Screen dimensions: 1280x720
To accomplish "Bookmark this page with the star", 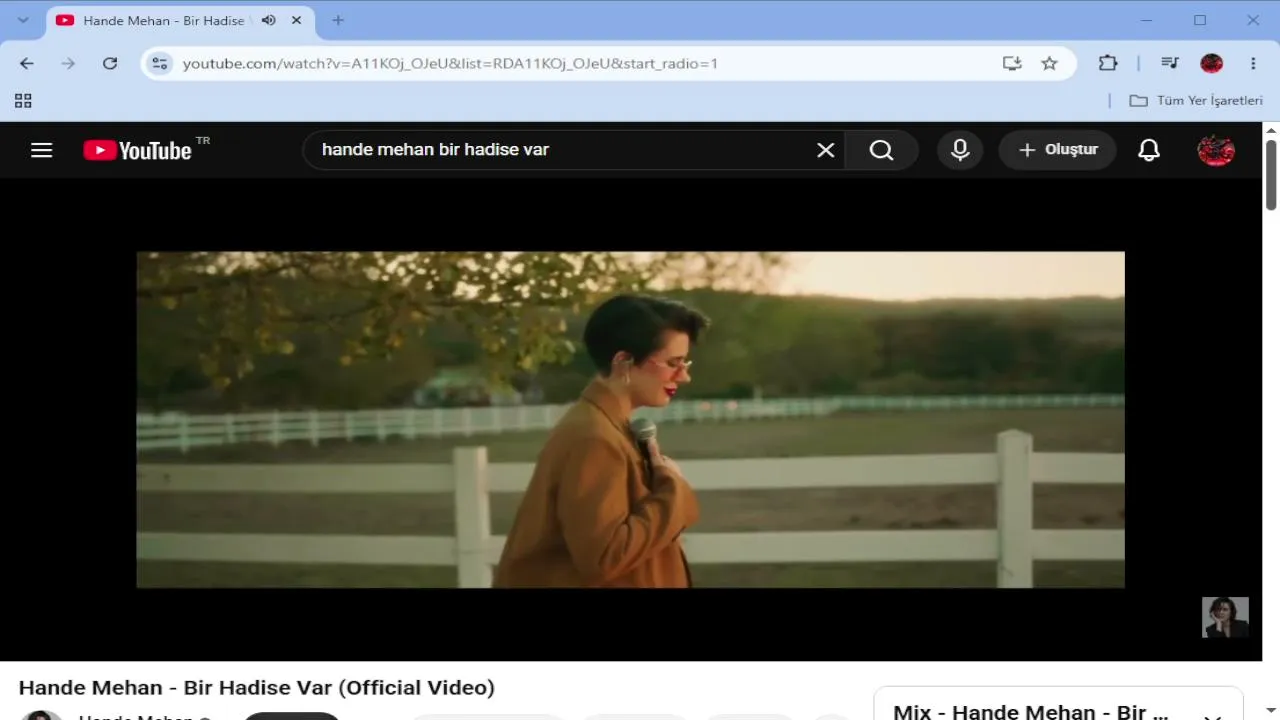I will click(x=1049, y=63).
